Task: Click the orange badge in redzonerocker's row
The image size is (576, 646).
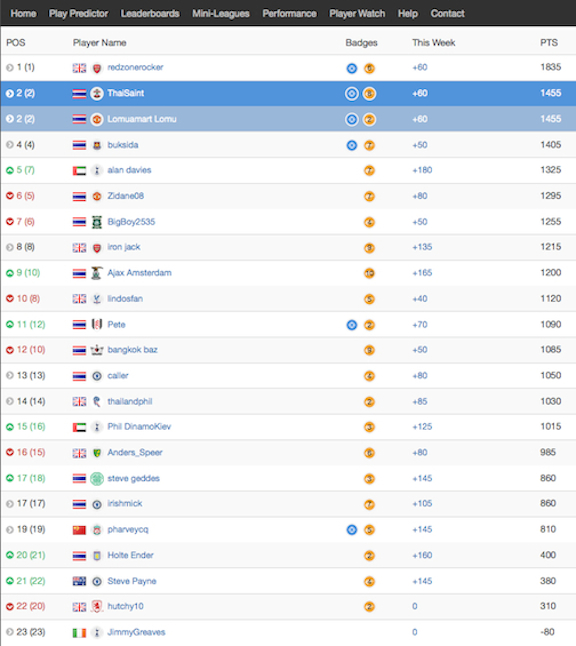Action: pos(370,68)
